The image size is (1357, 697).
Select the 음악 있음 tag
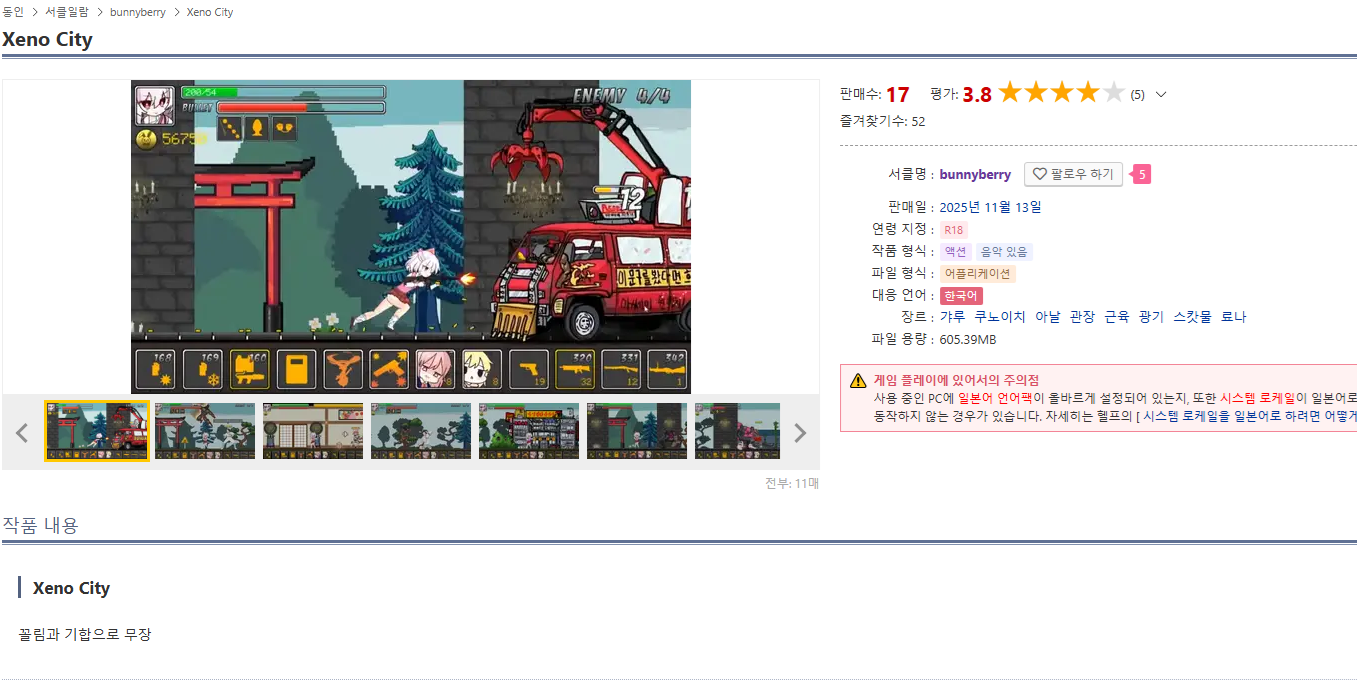[x=1003, y=252]
